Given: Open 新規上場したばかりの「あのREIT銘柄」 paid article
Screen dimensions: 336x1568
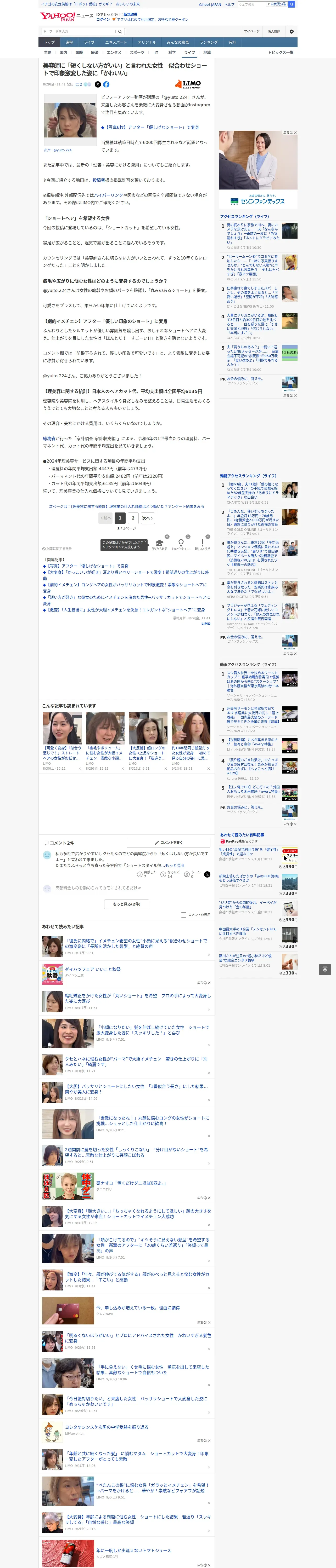Looking at the screenshot, I should (x=249, y=878).
